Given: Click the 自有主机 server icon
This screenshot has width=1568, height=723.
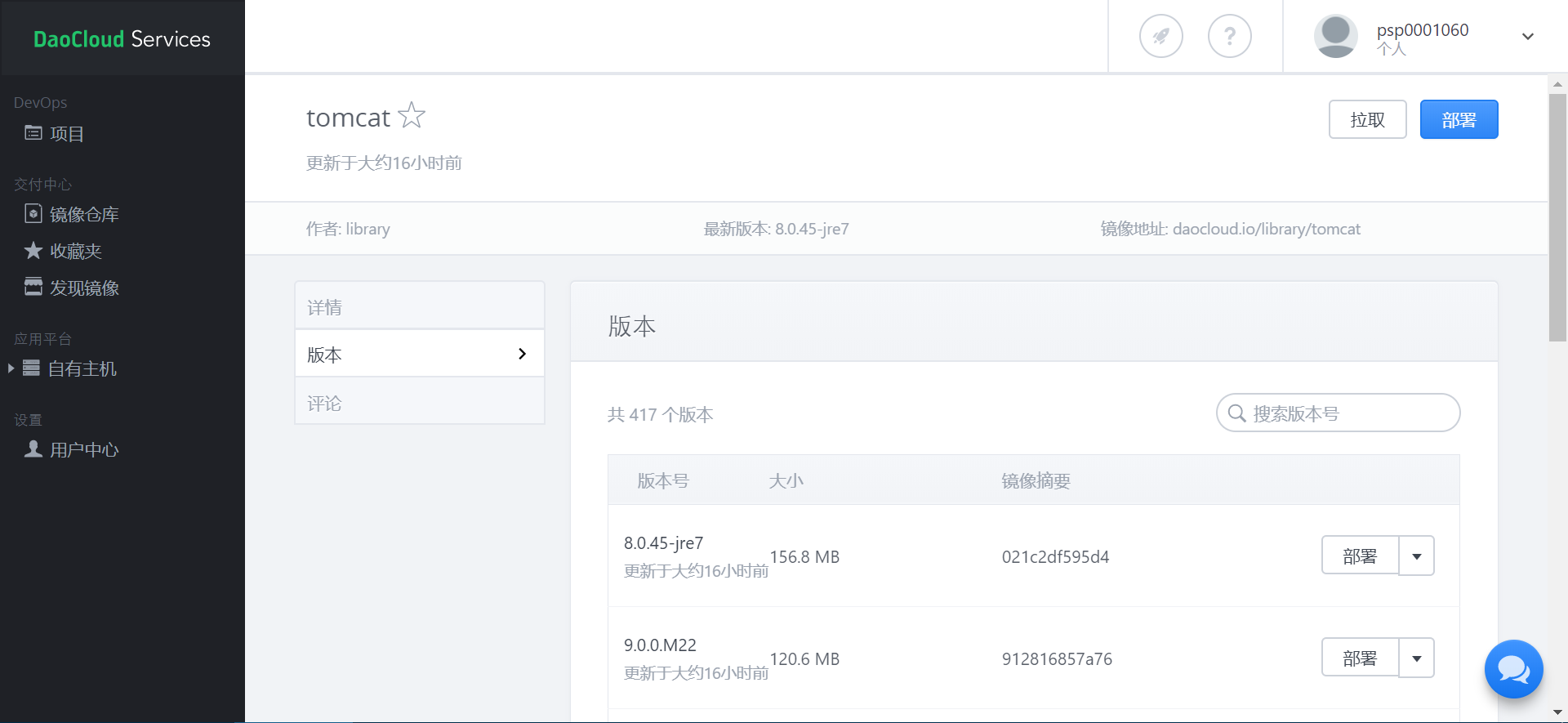Looking at the screenshot, I should 31,368.
